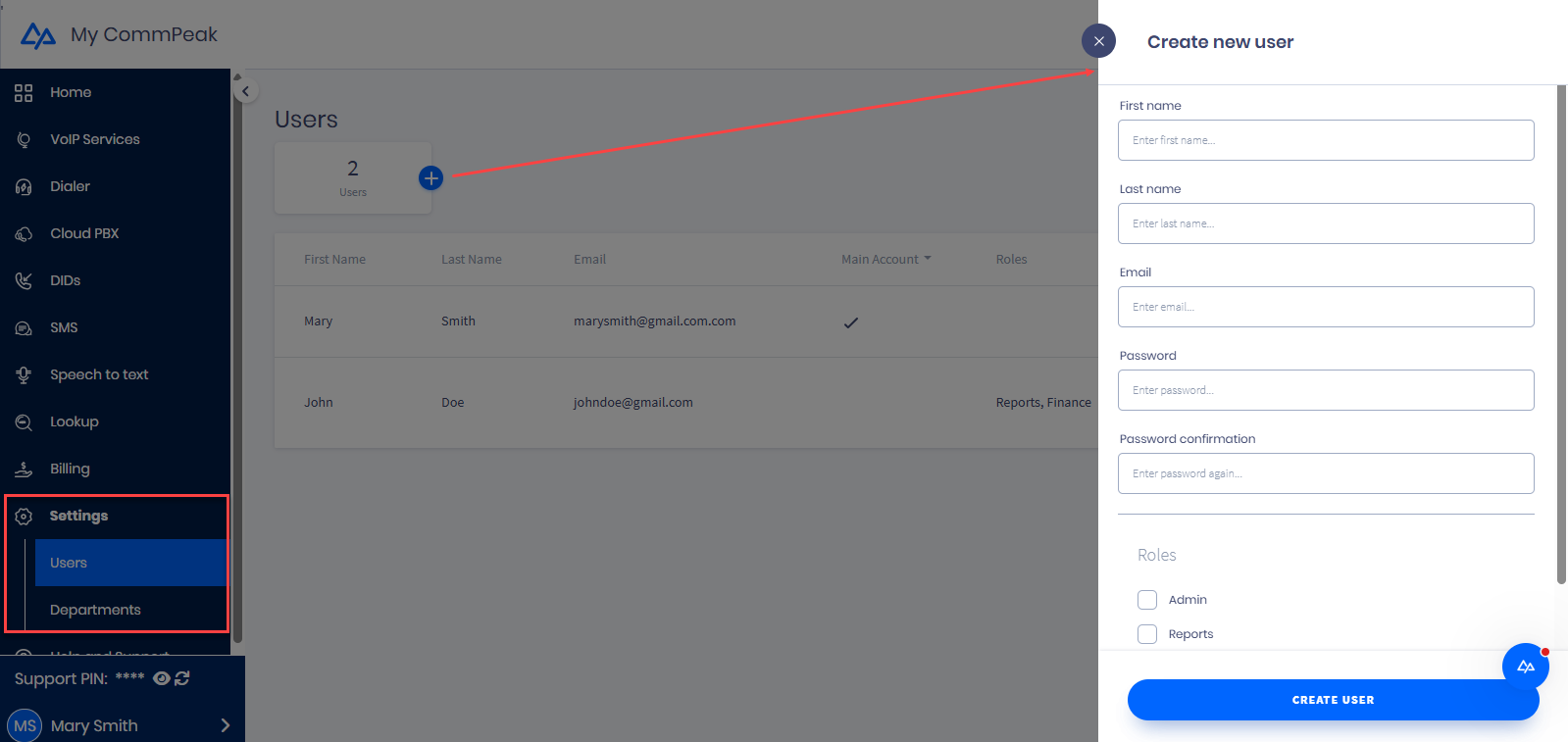Open the CommPeak chat widget
Screen dimensions: 1568x742
[1525, 667]
